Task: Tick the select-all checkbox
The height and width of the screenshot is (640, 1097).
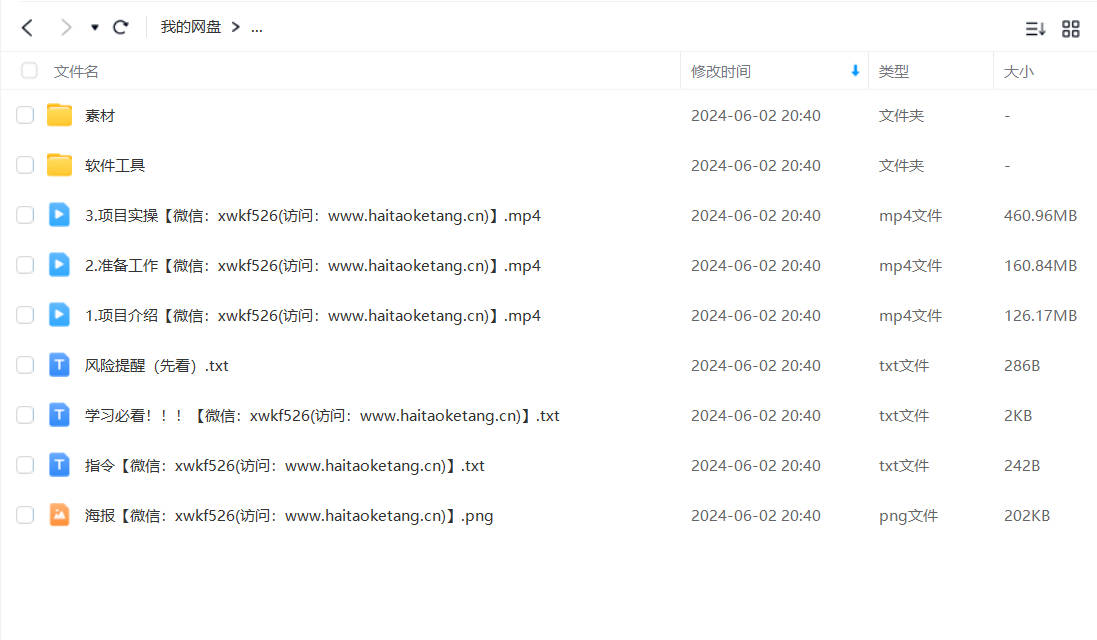Action: pos(29,71)
